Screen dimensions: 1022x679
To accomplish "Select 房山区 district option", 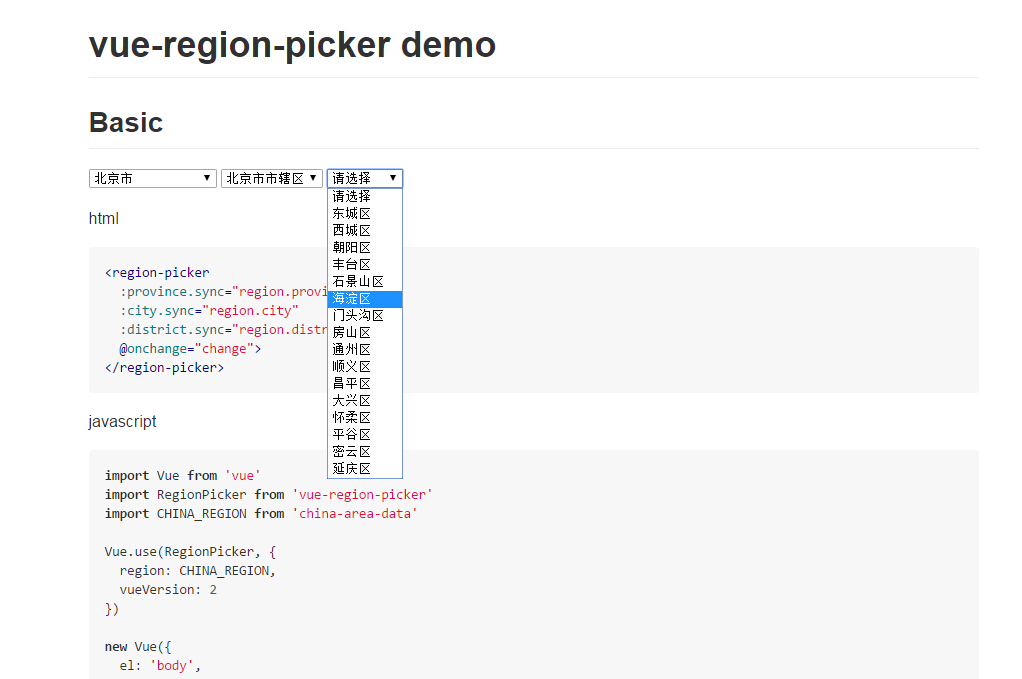I will [364, 332].
